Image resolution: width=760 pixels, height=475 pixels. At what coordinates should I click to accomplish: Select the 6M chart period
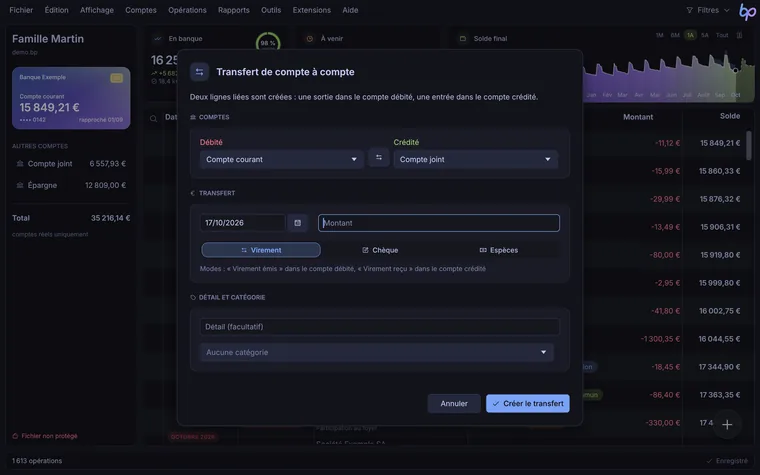tap(675, 35)
